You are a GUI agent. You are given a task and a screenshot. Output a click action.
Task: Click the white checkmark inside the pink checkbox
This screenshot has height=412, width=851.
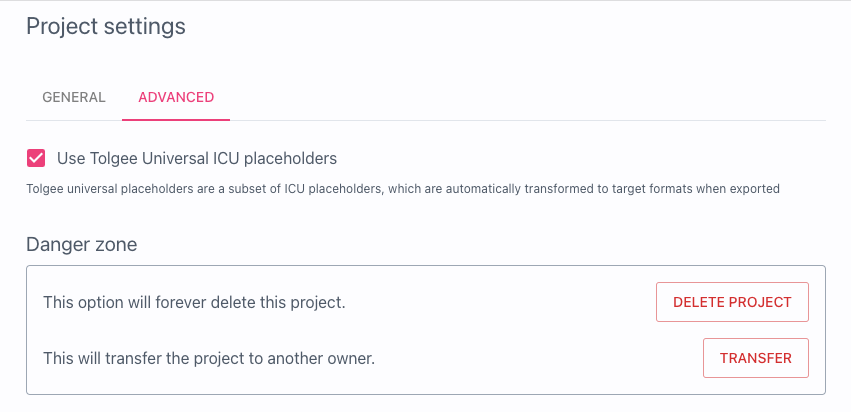36,158
